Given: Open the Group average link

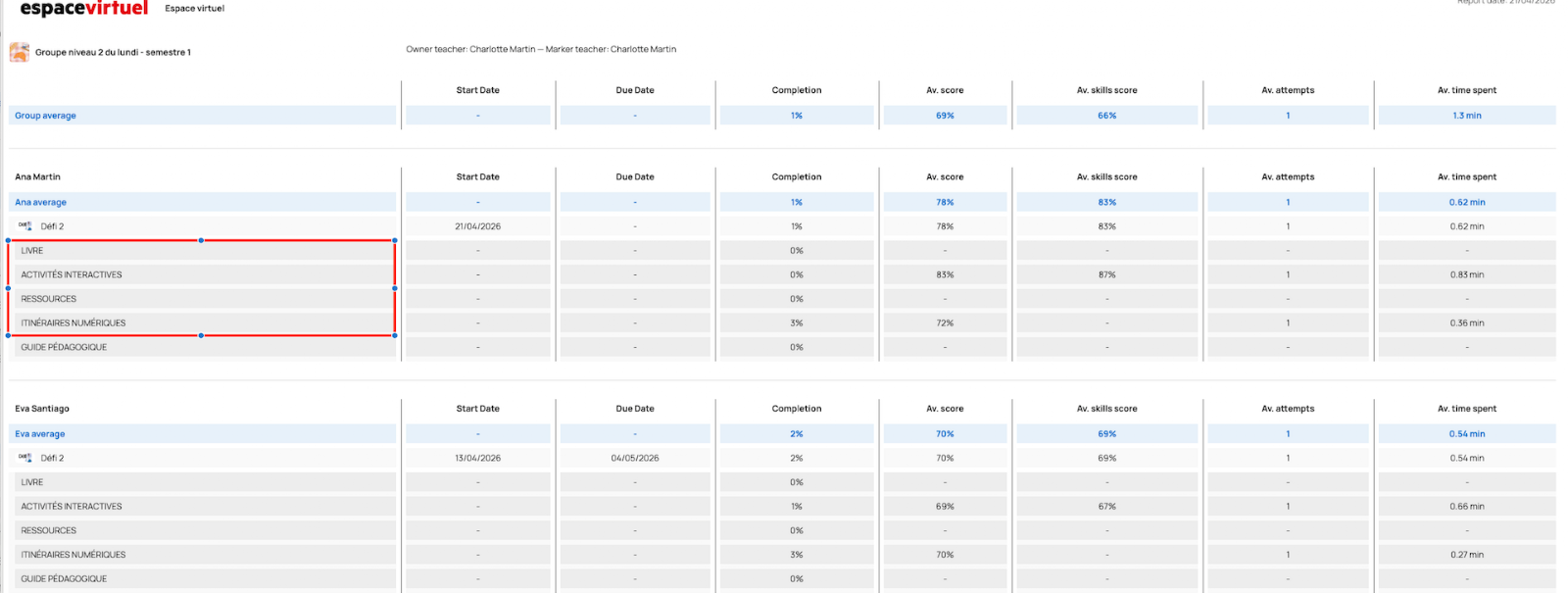Looking at the screenshot, I should (x=45, y=116).
